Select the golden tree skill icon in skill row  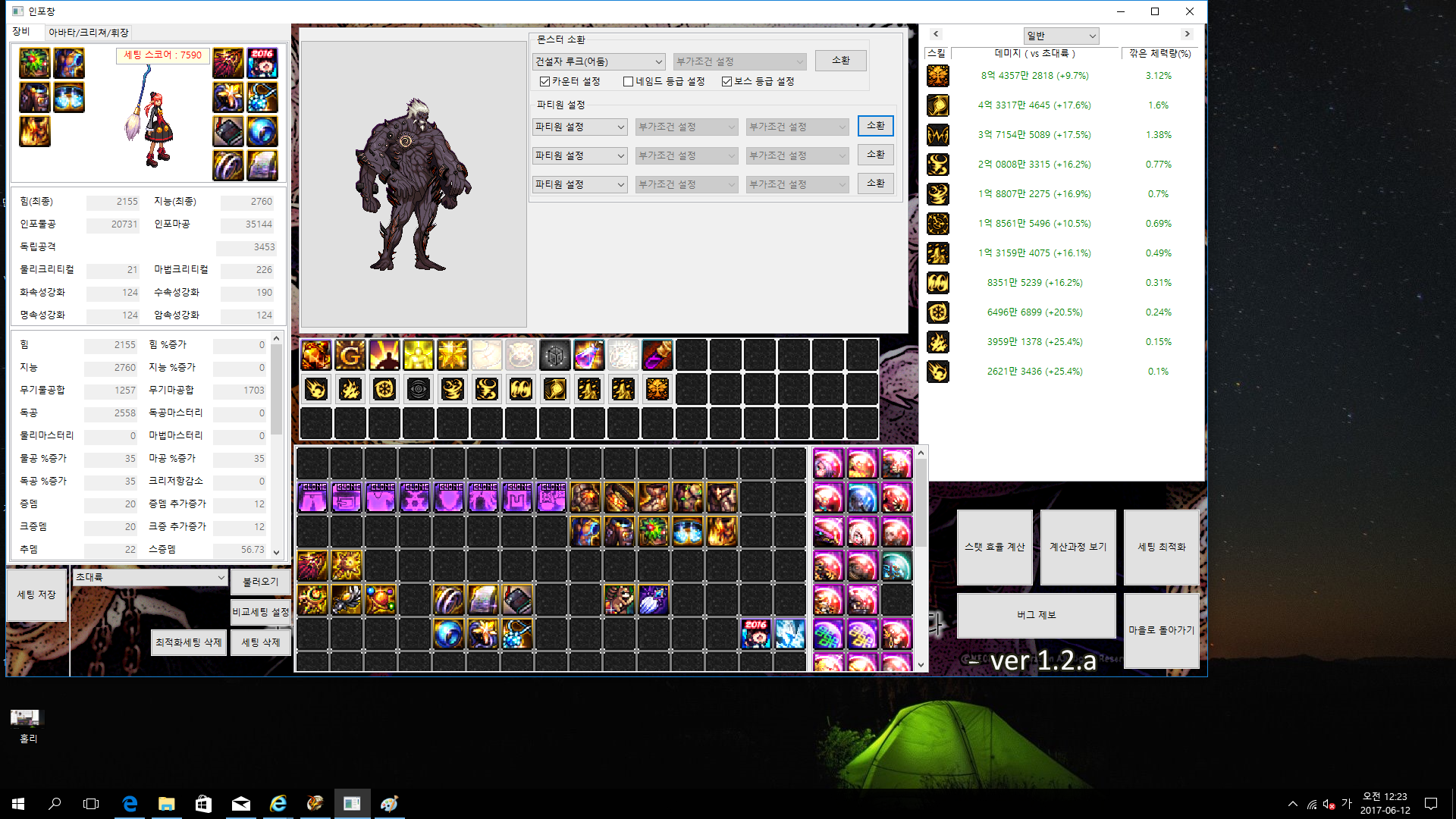pyautogui.click(x=657, y=389)
